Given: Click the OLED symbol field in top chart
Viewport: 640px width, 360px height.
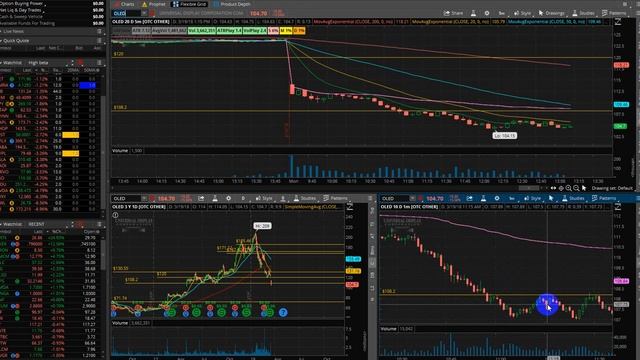Looking at the screenshot, I should point(126,13).
